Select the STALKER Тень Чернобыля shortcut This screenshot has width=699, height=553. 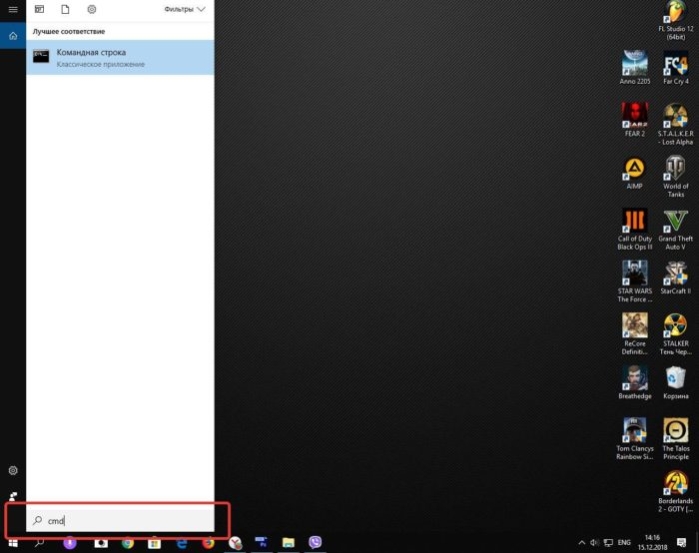(676, 334)
